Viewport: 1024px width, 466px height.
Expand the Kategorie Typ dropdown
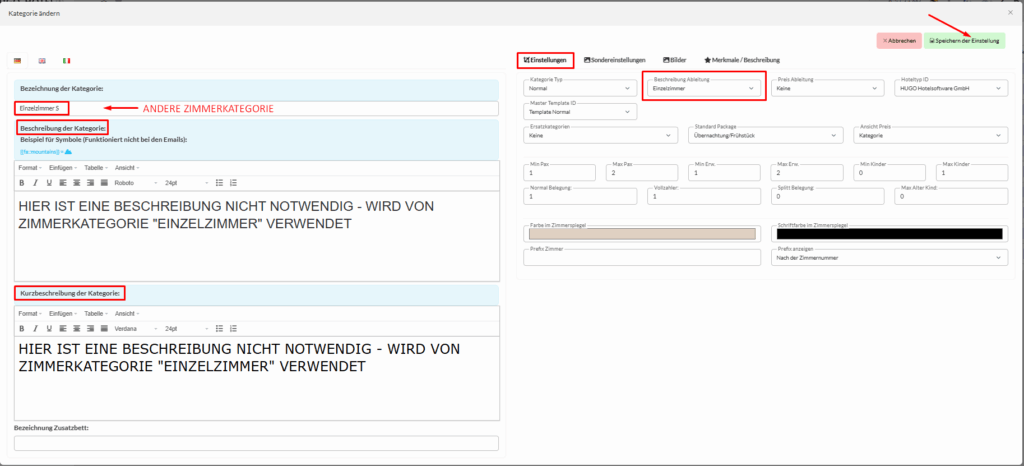(x=580, y=88)
